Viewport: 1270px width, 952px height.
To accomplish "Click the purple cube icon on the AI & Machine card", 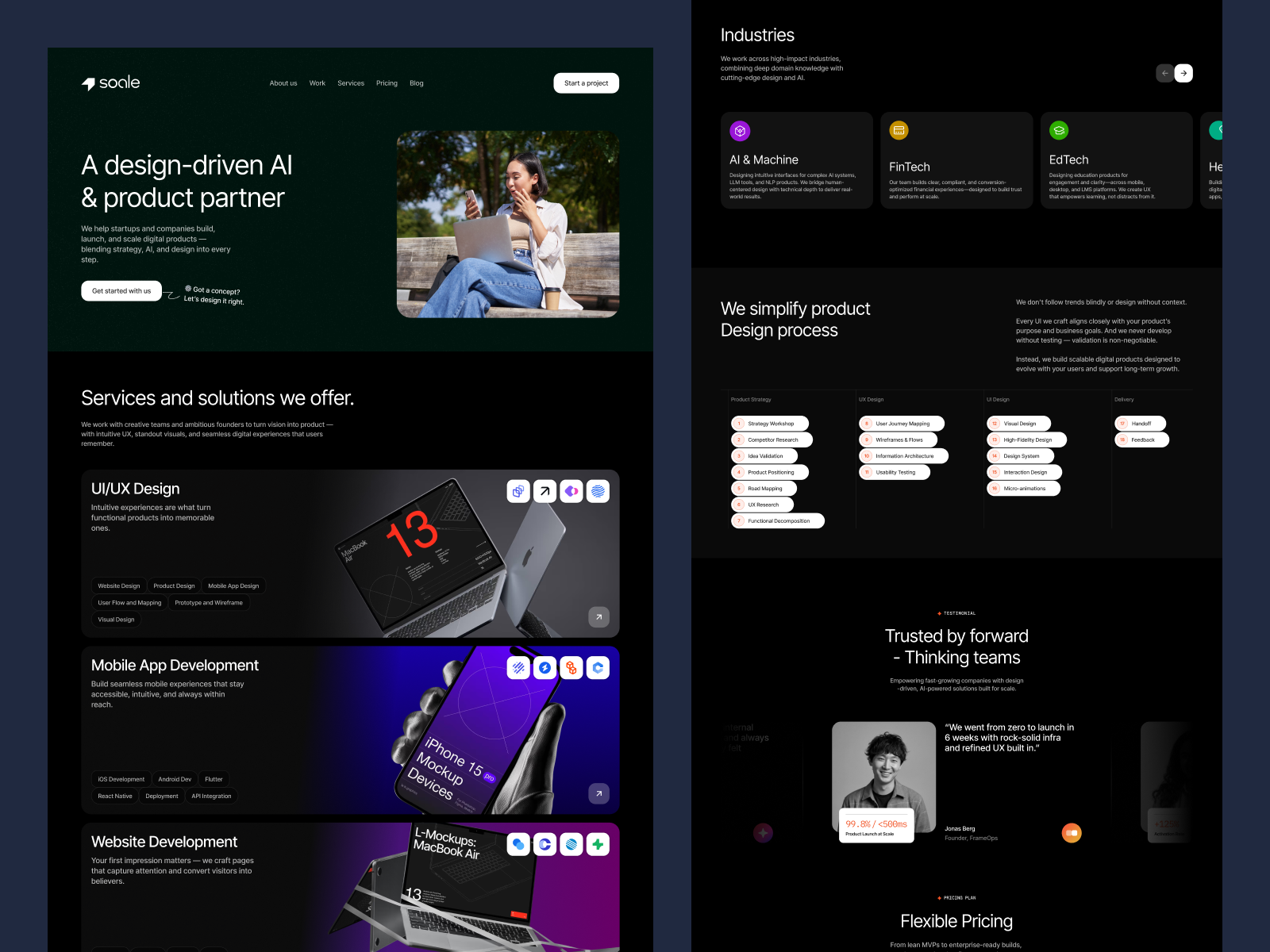I will click(x=741, y=130).
